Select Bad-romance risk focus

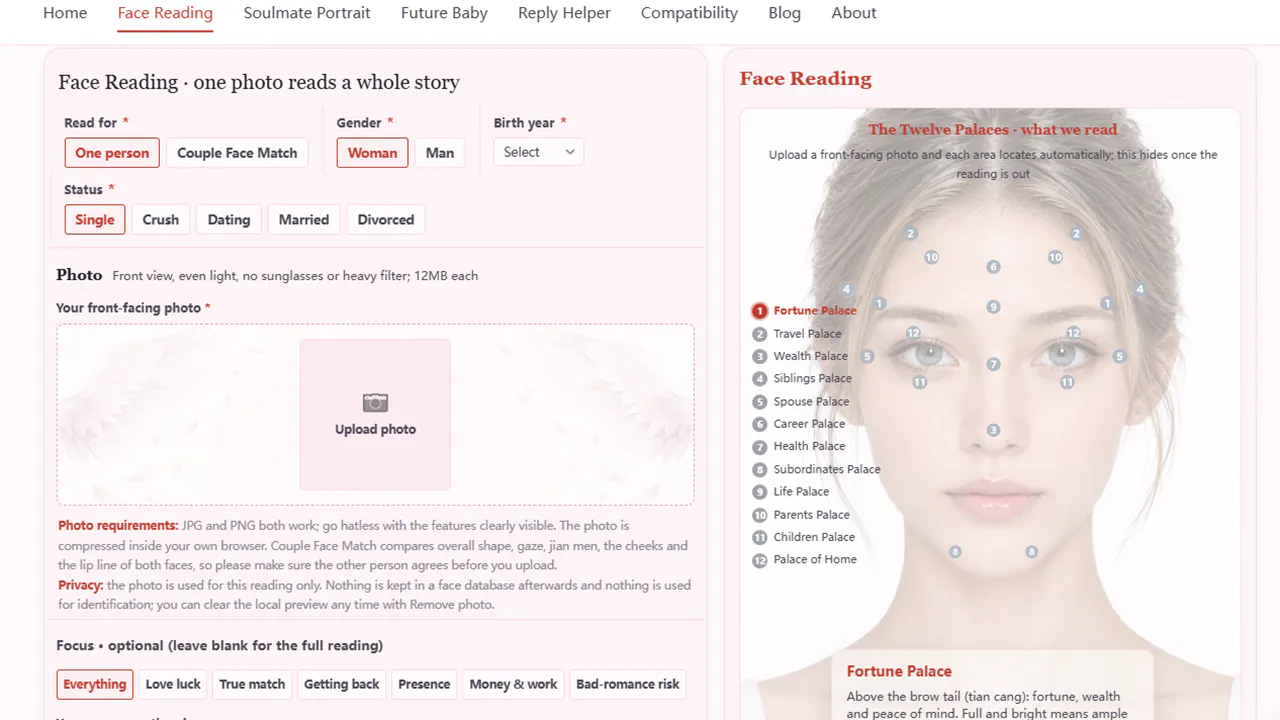click(628, 684)
